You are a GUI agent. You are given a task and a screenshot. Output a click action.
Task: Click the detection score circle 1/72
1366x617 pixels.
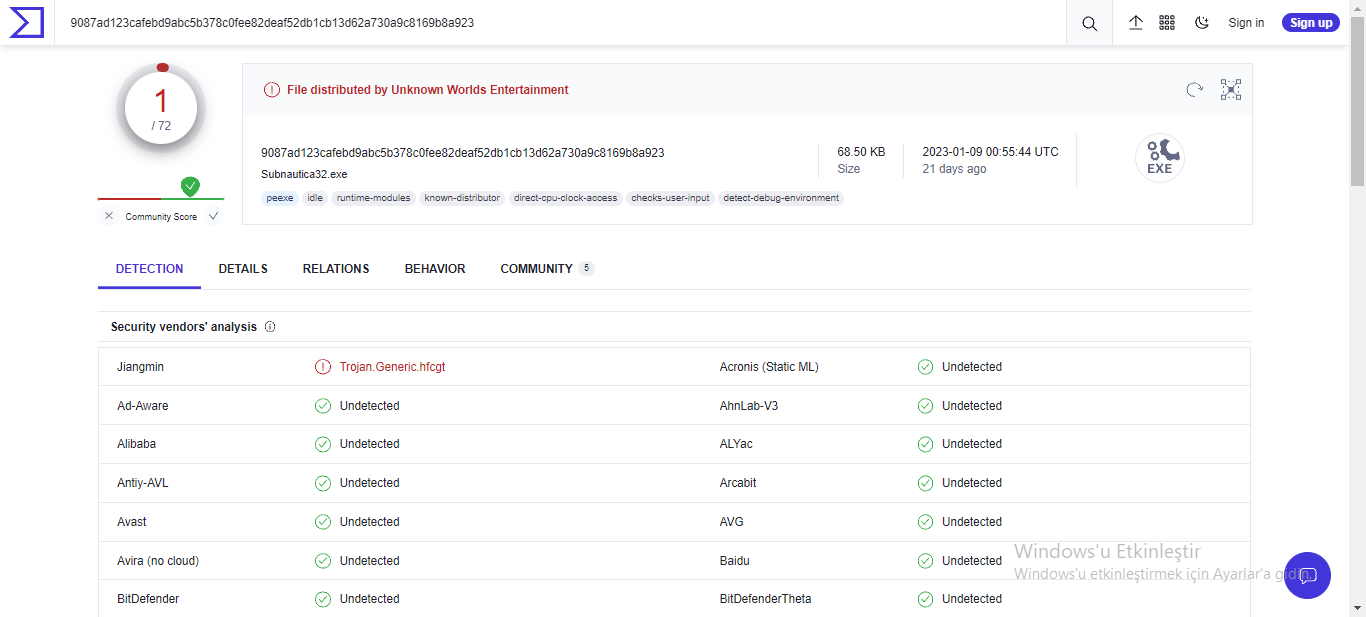pos(161,109)
